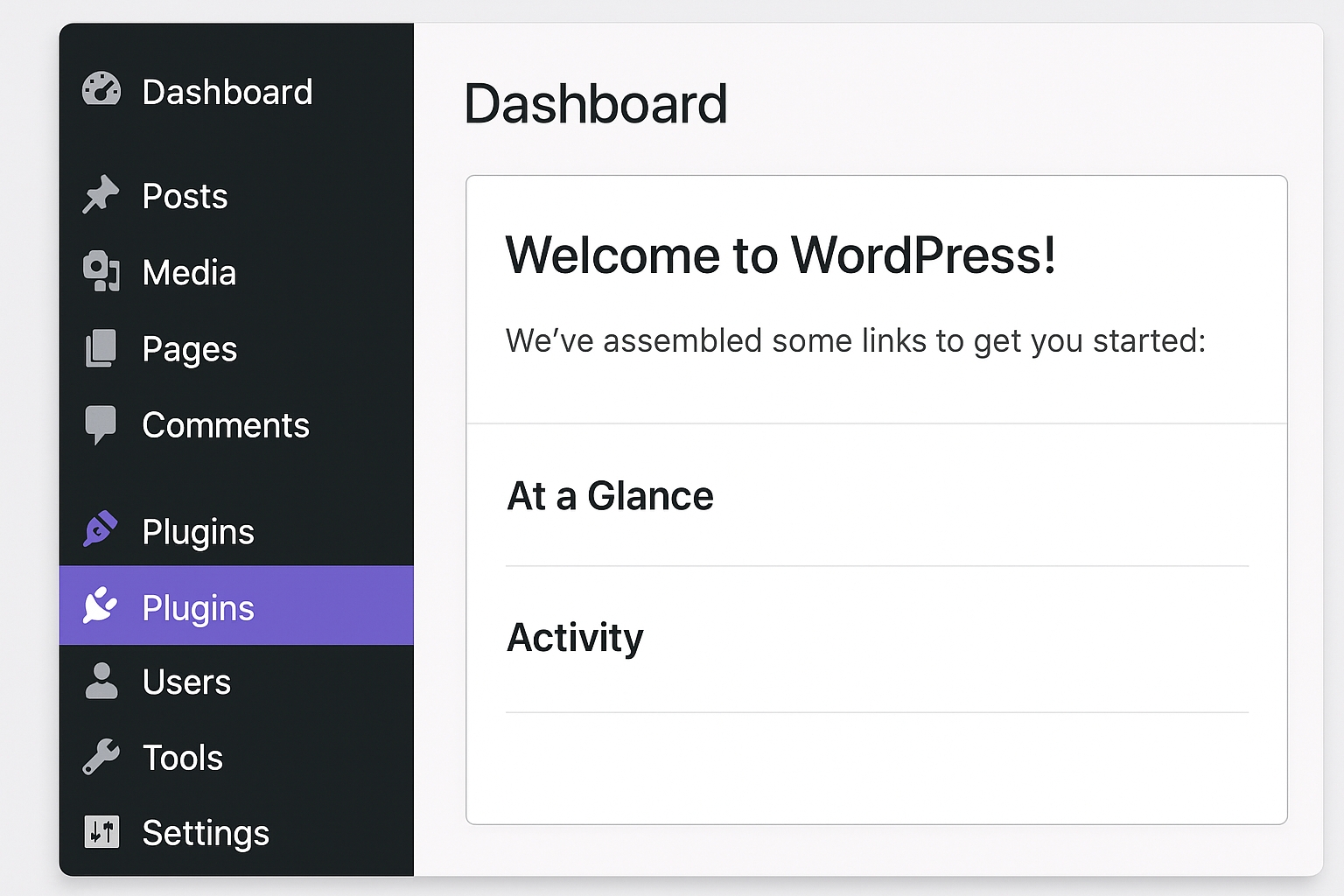Open the Settings menu label
The width and height of the screenshot is (1344, 896).
[206, 833]
